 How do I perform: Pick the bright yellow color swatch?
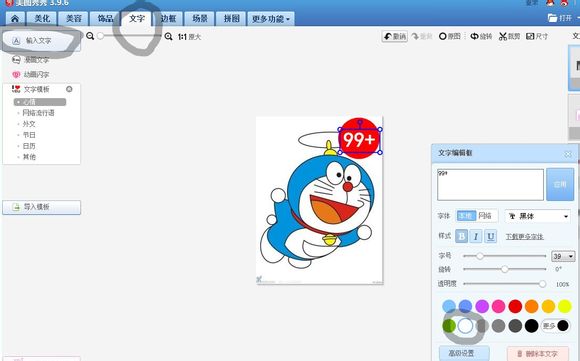tap(565, 306)
